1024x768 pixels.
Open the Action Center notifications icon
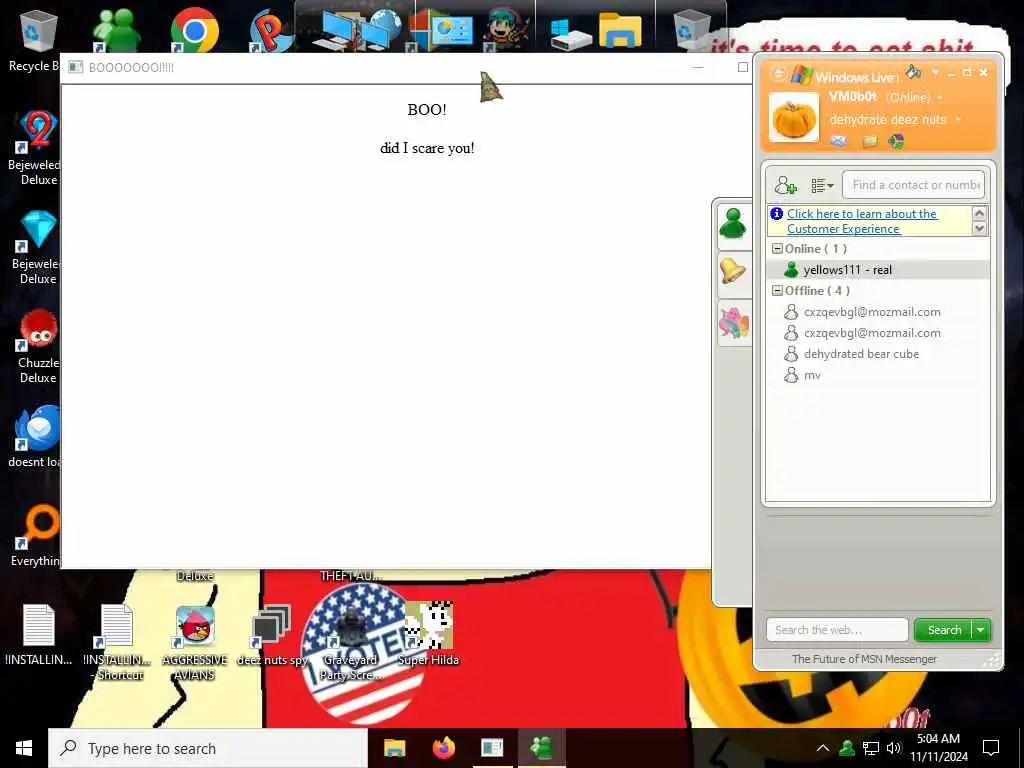click(991, 748)
